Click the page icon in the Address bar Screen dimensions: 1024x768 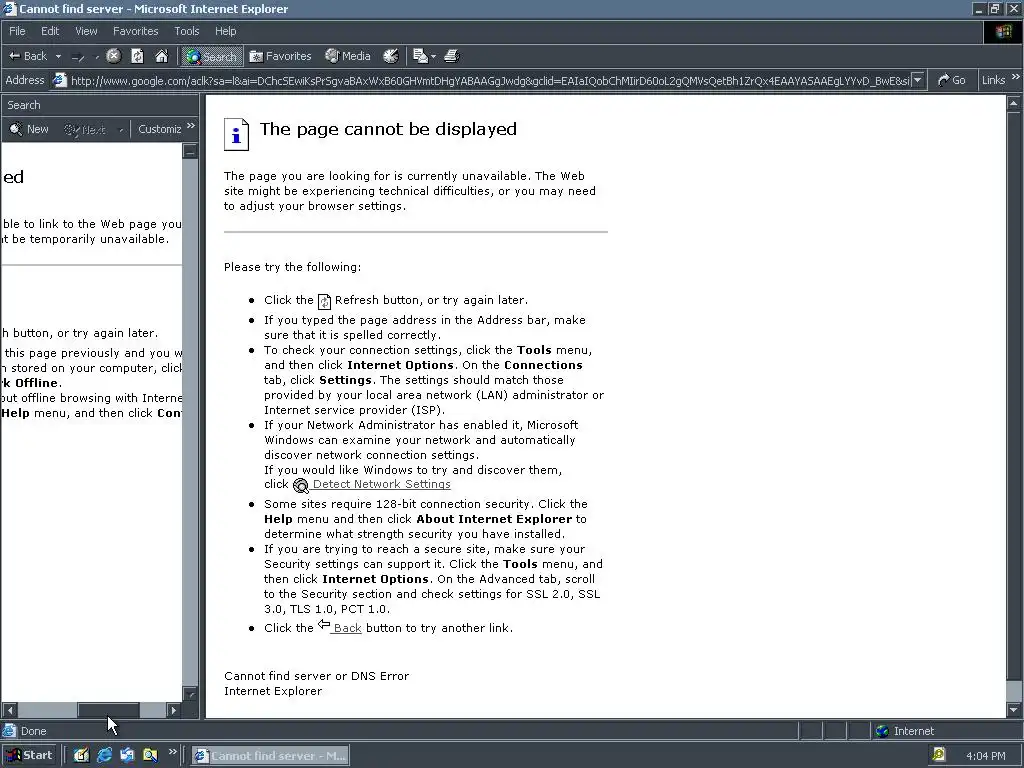59,80
